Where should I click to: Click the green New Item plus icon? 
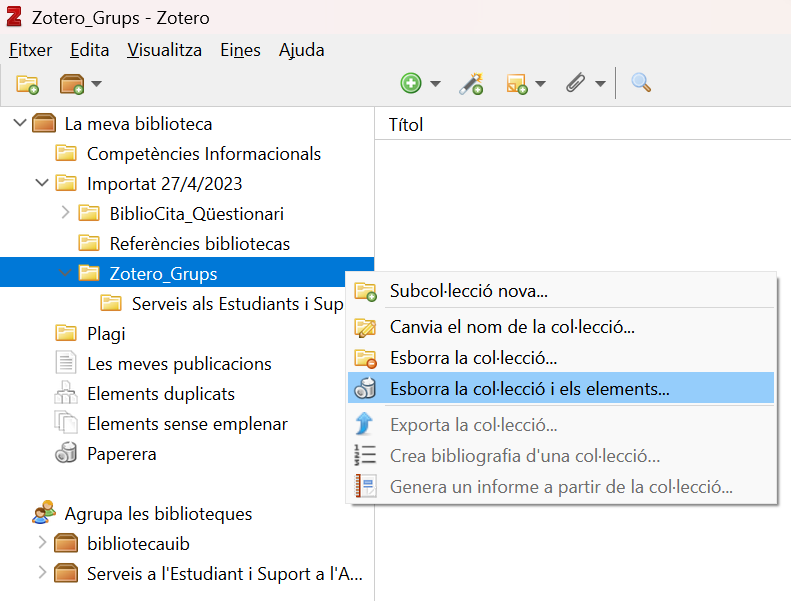(411, 83)
